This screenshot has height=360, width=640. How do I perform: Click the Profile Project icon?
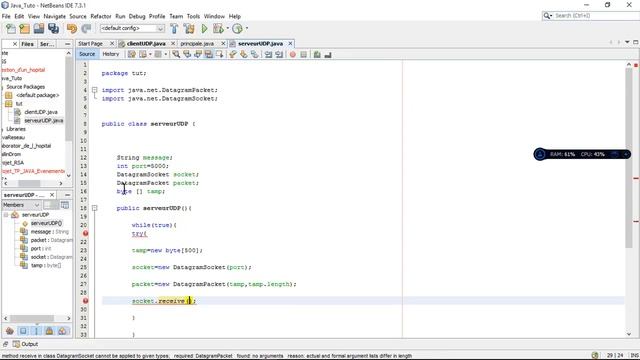click(x=237, y=29)
